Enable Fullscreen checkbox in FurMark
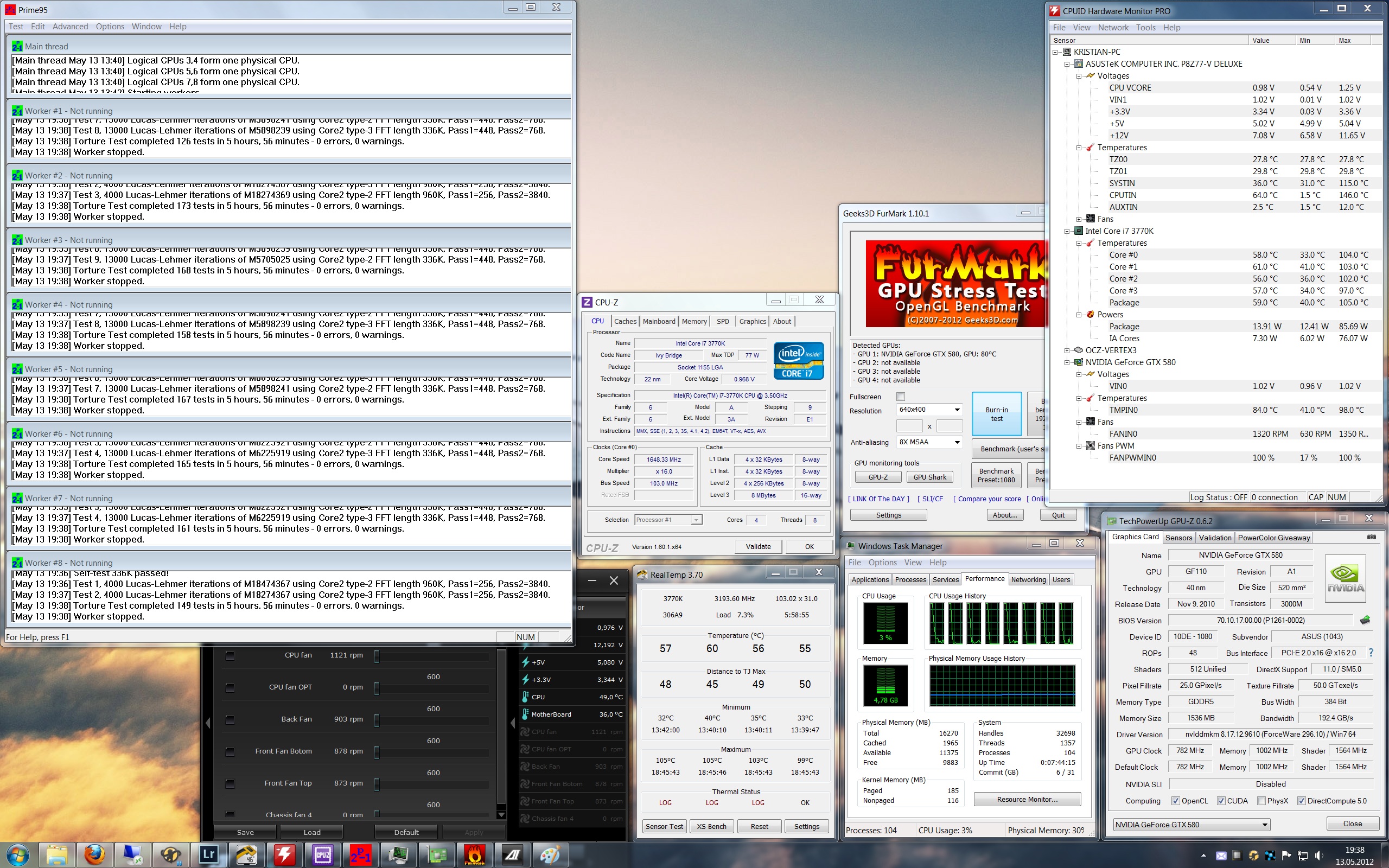1389x868 pixels. click(x=900, y=397)
